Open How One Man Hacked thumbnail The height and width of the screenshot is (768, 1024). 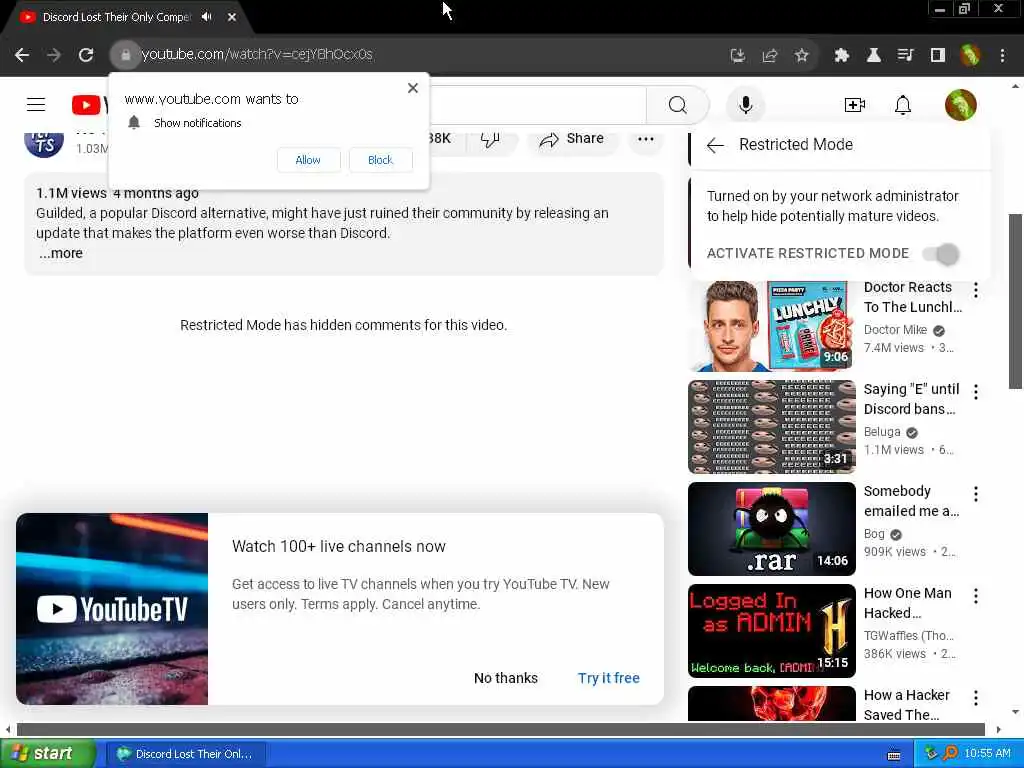pos(771,630)
